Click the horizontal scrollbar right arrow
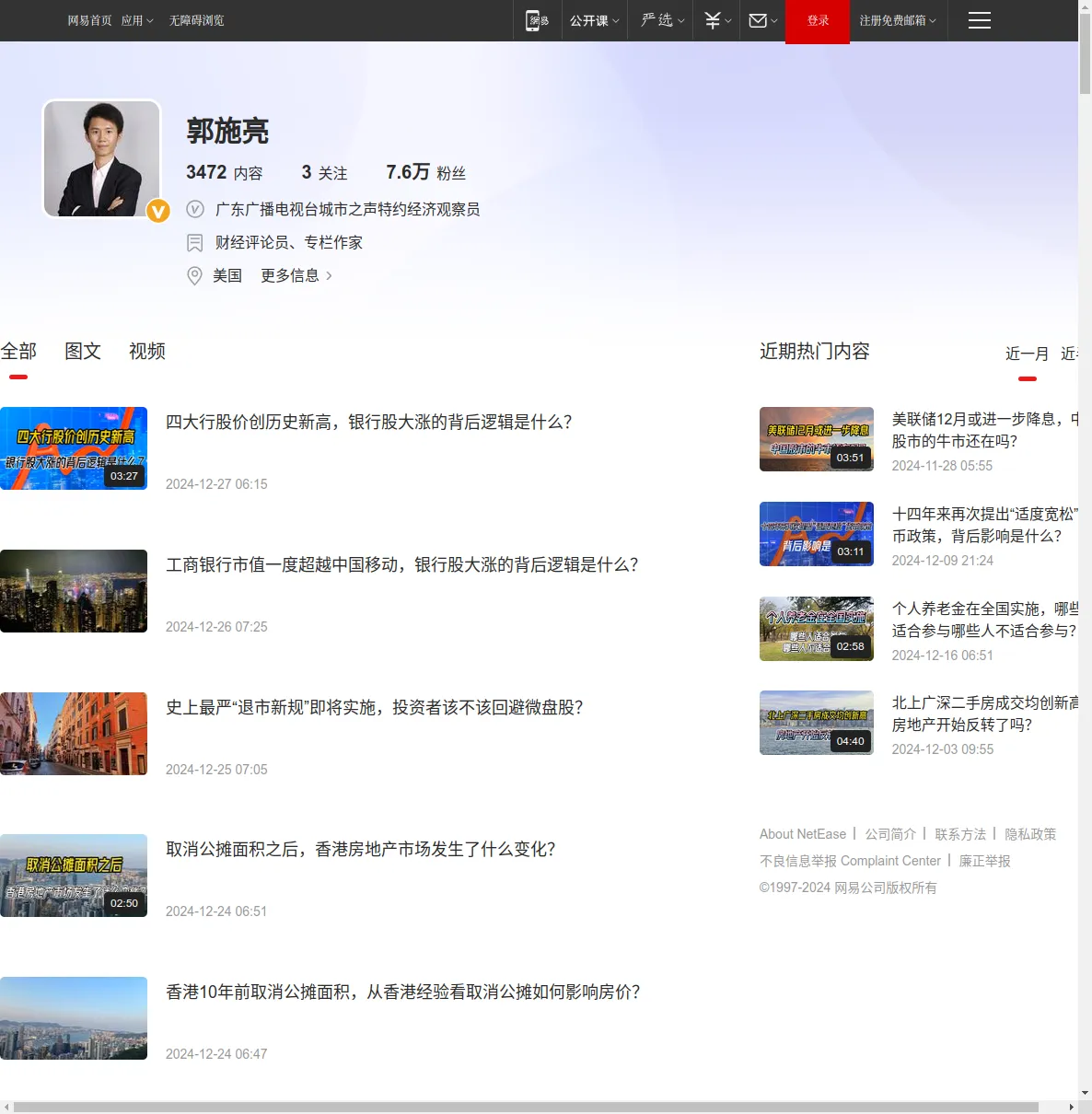The height and width of the screenshot is (1114, 1092). click(1071, 1107)
